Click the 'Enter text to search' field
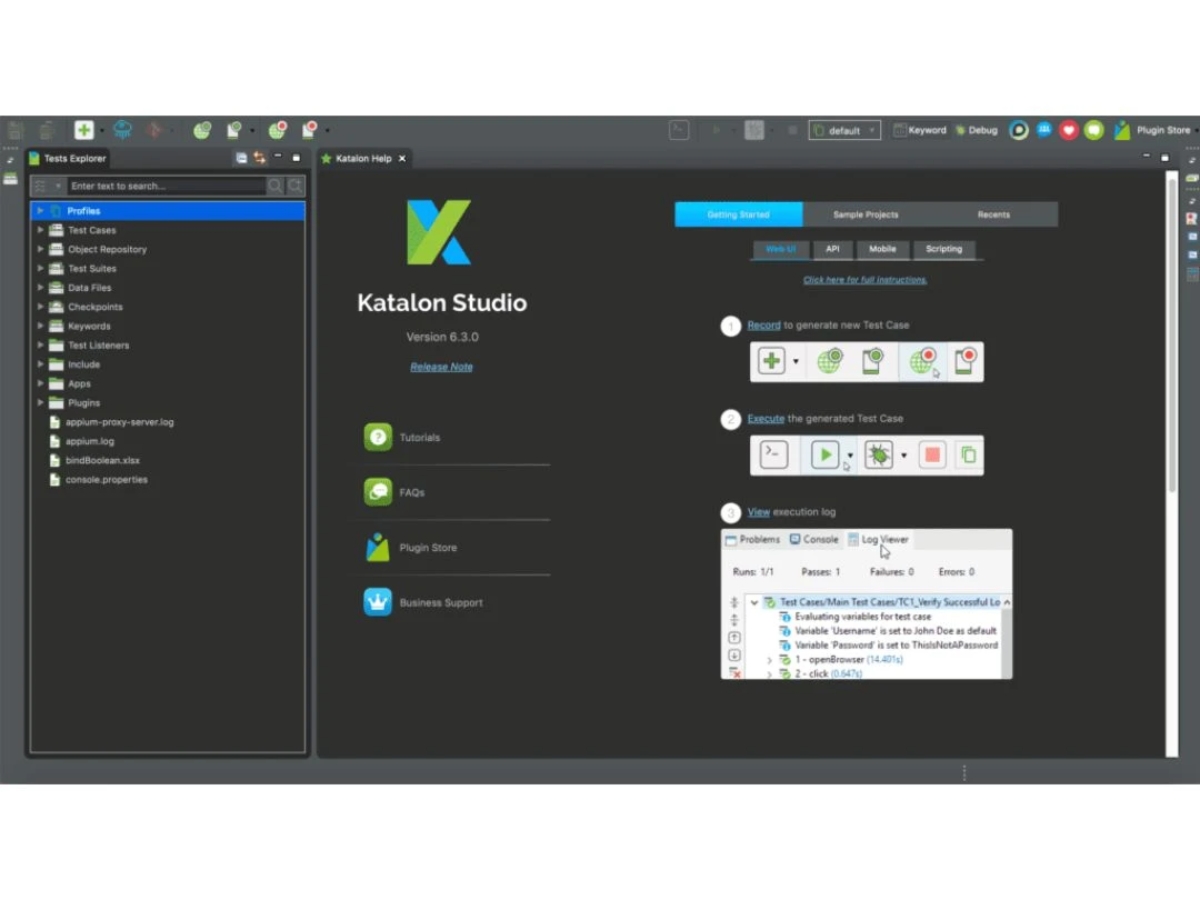1200x900 pixels. [167, 186]
